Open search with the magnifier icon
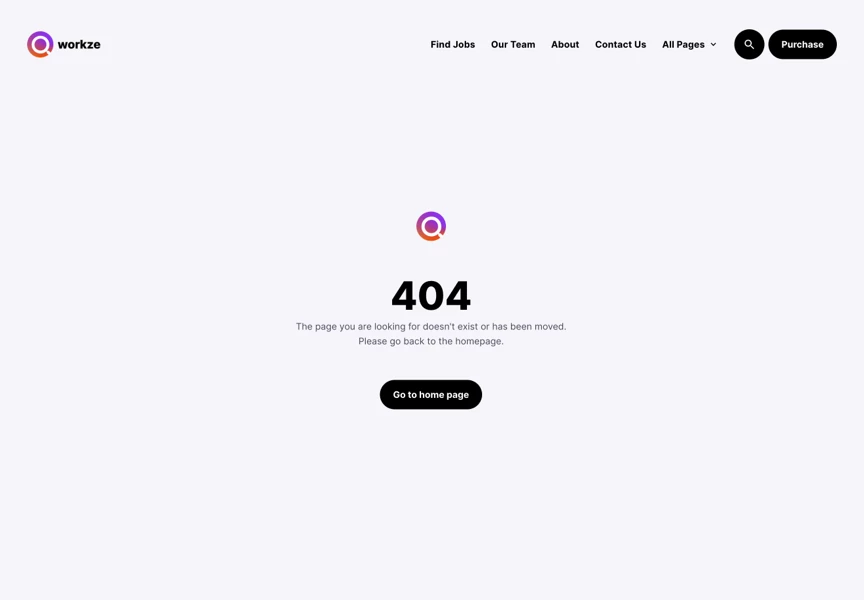 (749, 44)
